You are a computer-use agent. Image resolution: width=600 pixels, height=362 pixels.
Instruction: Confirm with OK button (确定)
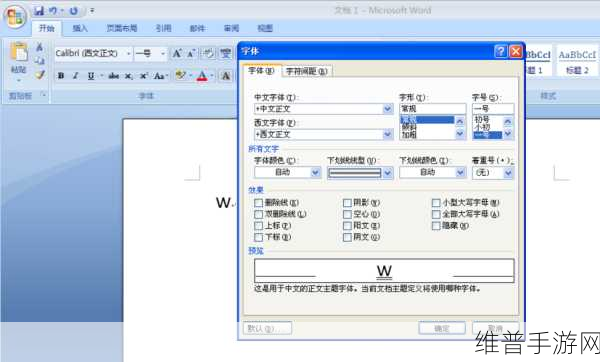tap(442, 328)
